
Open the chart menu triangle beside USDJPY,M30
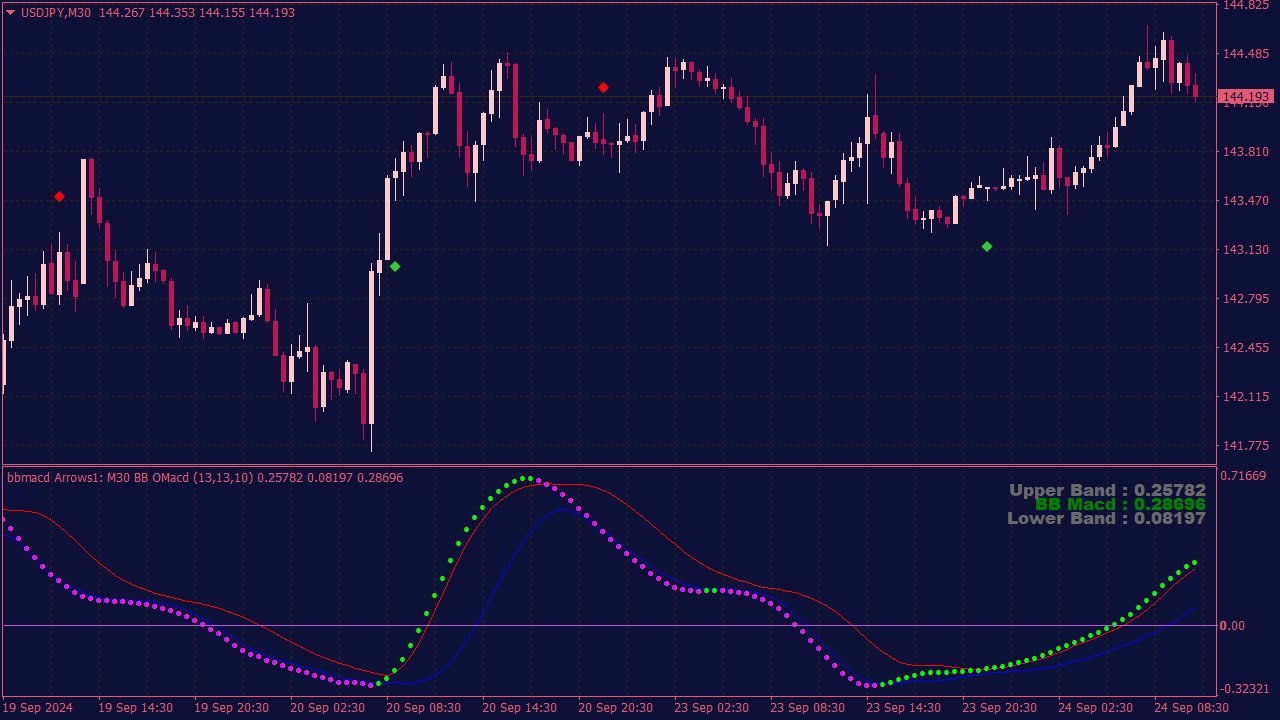(11, 13)
